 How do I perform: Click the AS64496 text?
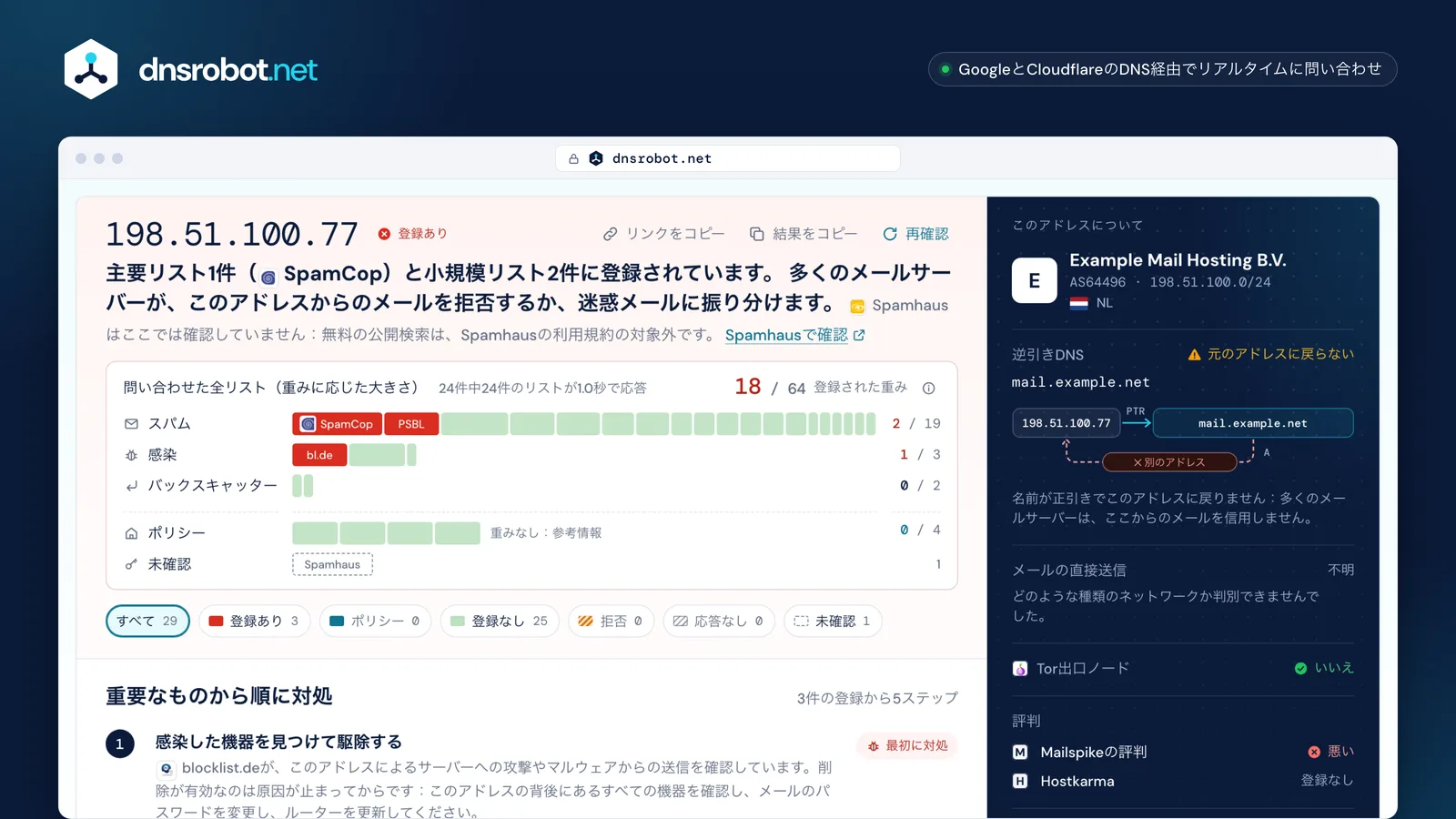[1097, 282]
